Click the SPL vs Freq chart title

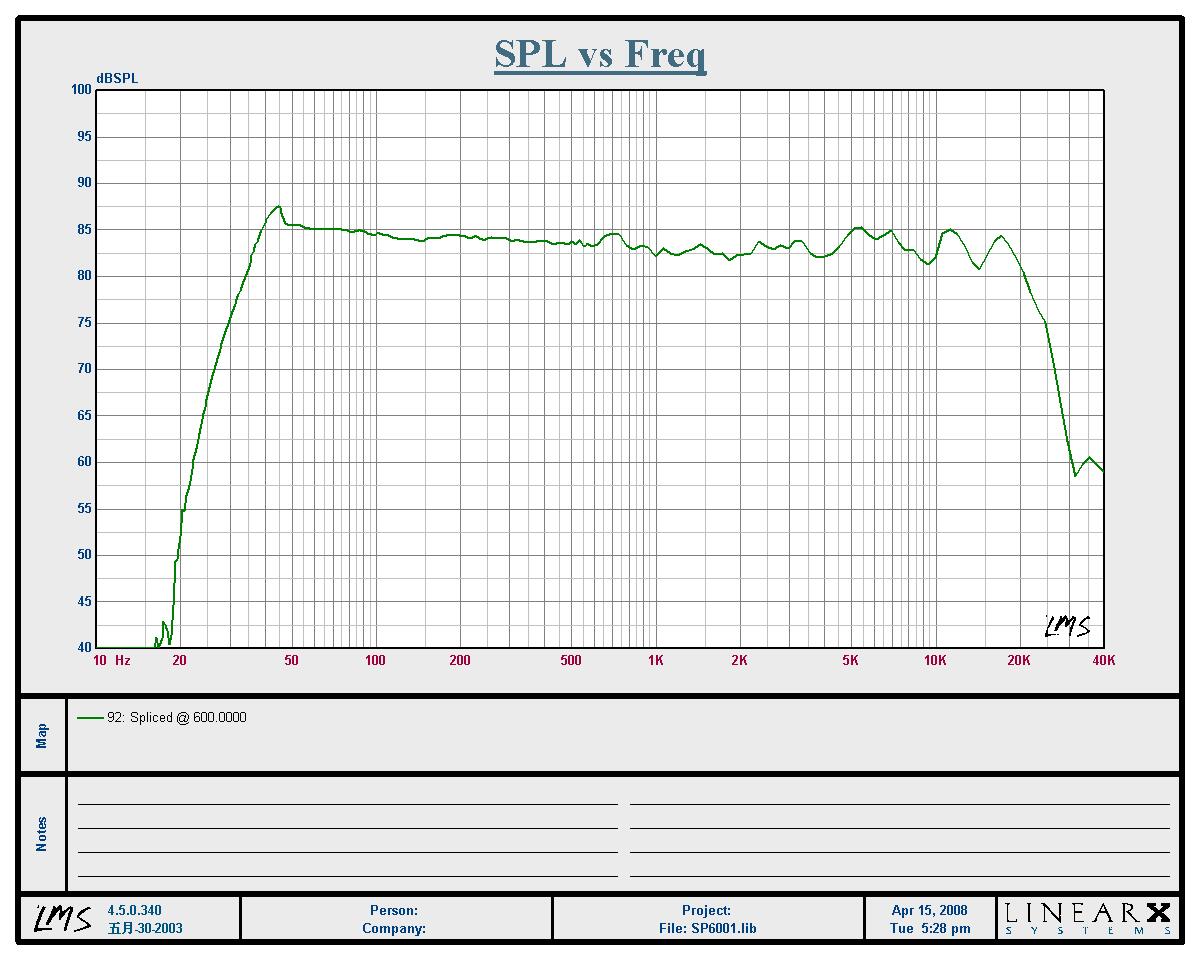coord(600,54)
